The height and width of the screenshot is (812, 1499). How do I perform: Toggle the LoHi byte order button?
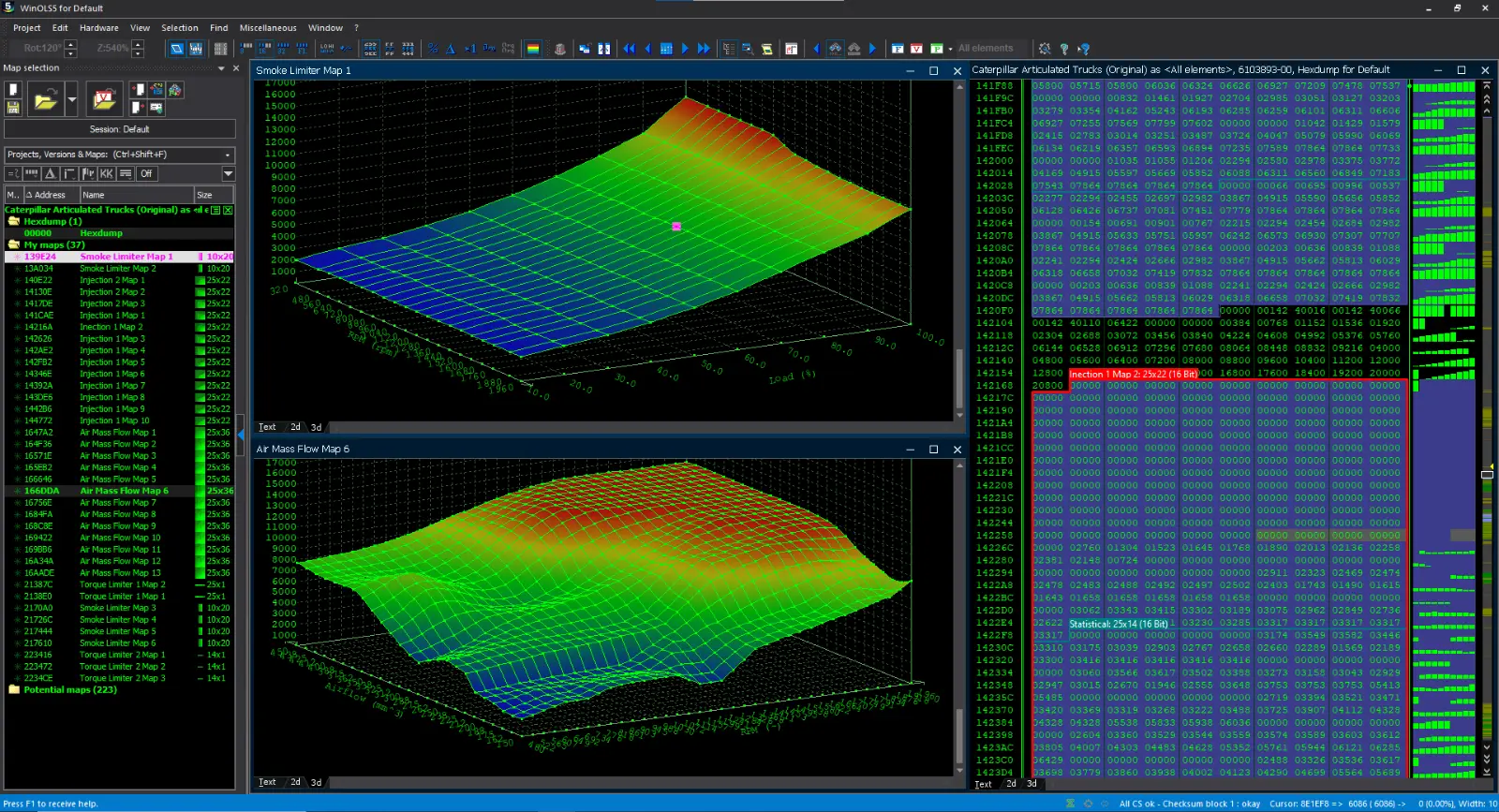(x=327, y=49)
